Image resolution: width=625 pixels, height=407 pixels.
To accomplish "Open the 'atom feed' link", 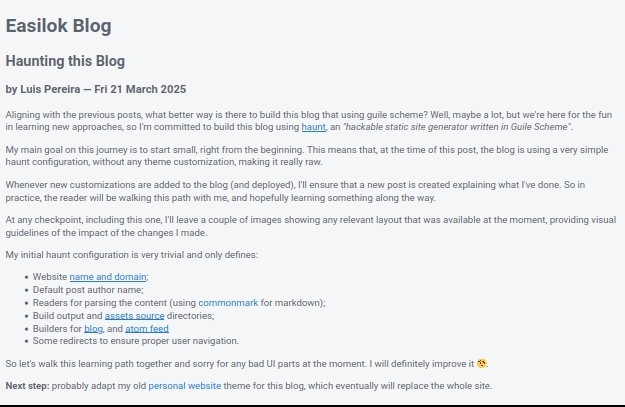I will point(147,329).
